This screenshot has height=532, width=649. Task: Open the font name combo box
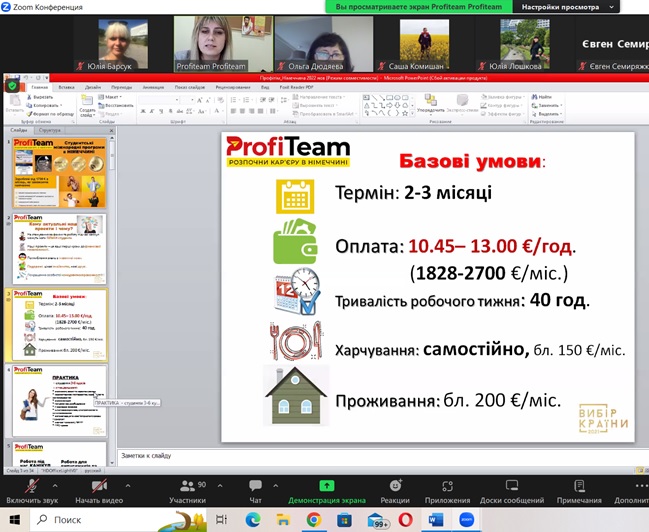pyautogui.click(x=159, y=100)
